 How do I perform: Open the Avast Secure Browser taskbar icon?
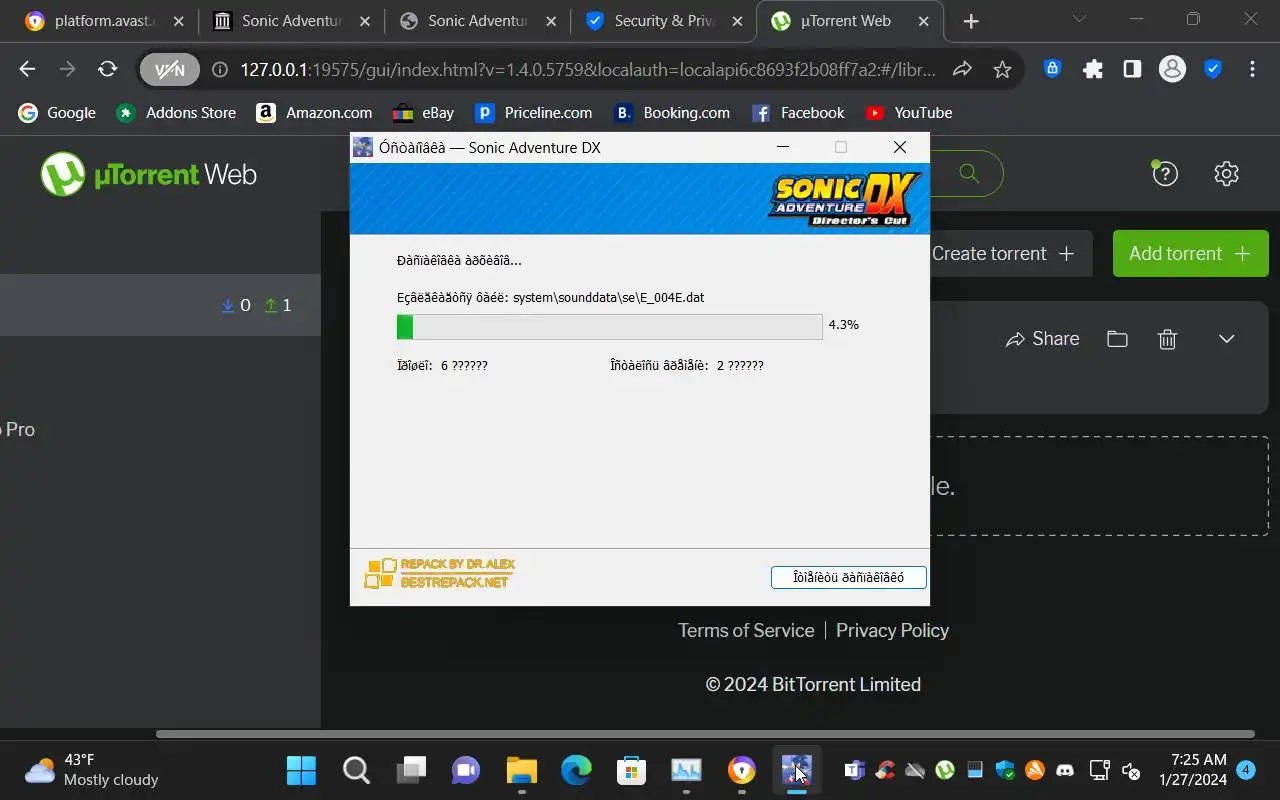click(x=741, y=770)
